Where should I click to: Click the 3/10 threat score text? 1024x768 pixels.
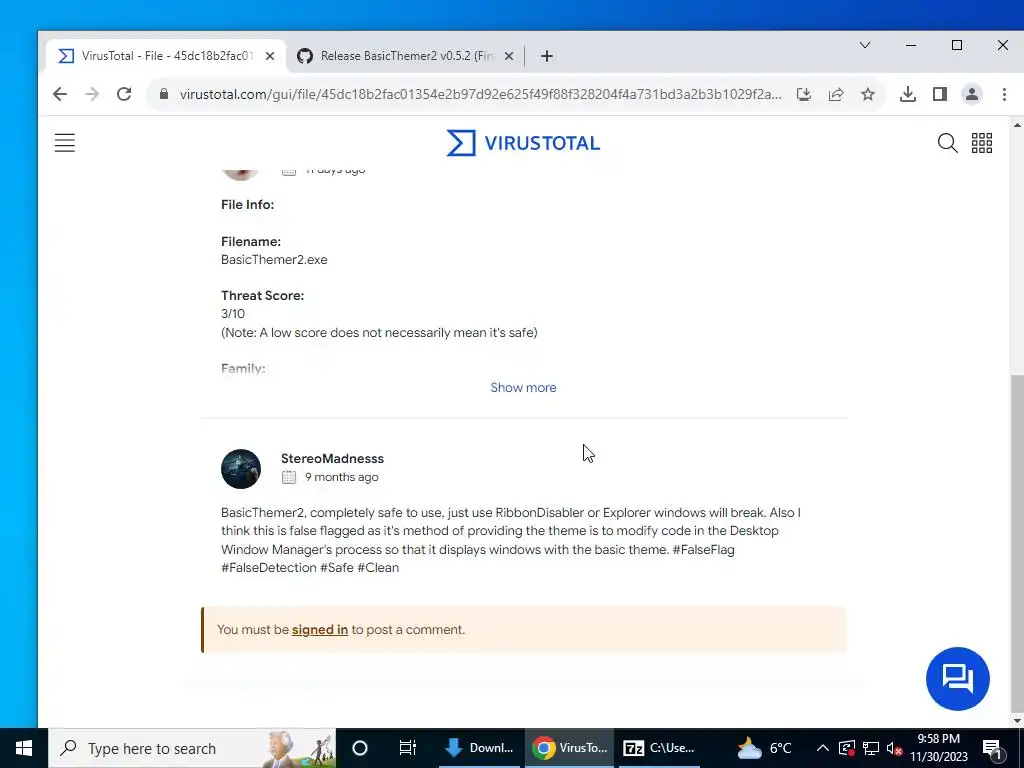tap(233, 313)
